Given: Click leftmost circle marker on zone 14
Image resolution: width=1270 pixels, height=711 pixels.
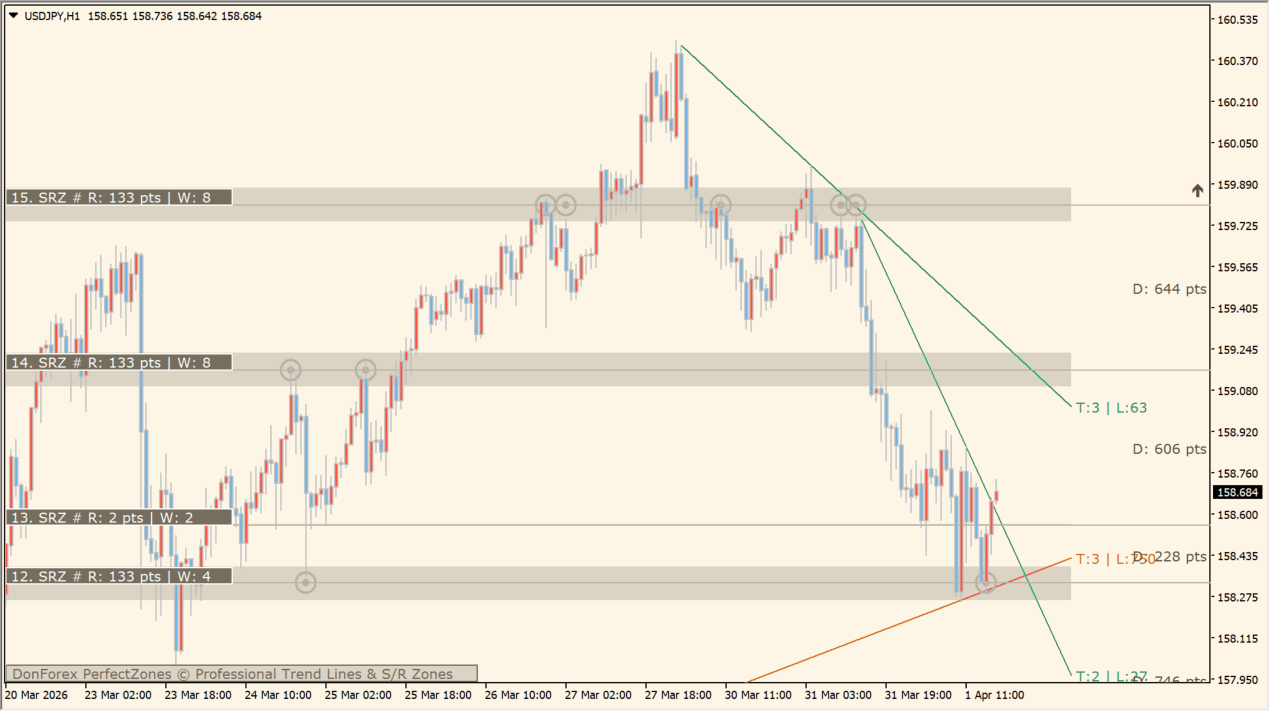Looking at the screenshot, I should pyautogui.click(x=290, y=371).
